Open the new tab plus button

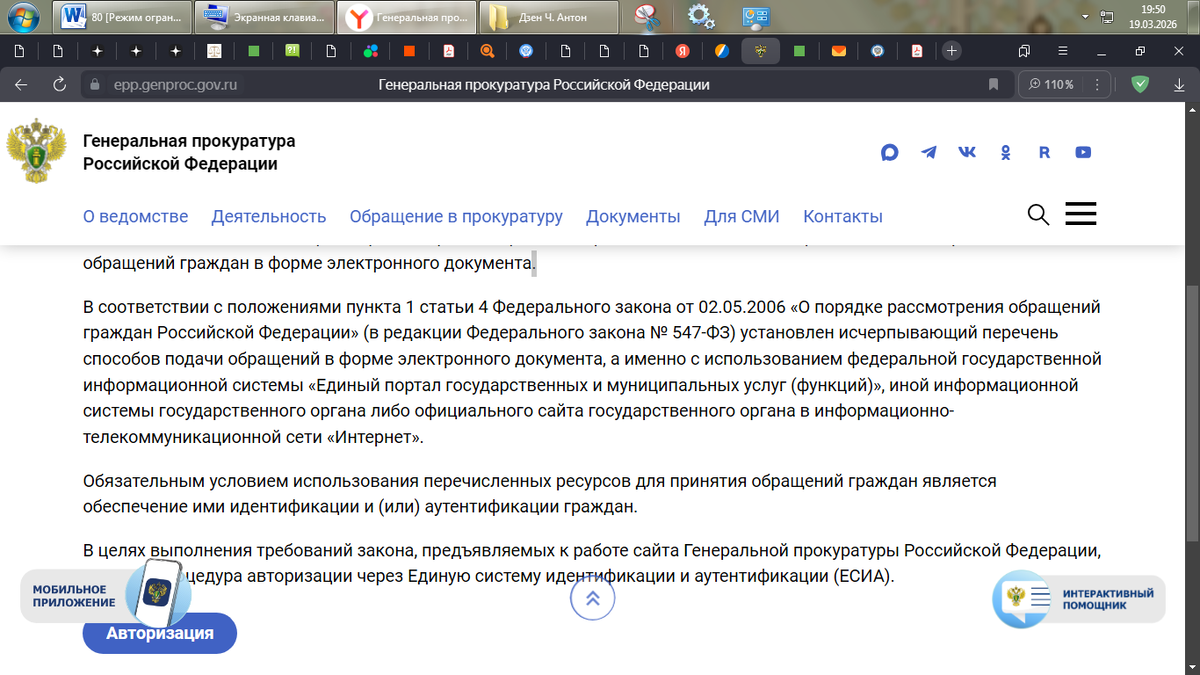tap(952, 50)
